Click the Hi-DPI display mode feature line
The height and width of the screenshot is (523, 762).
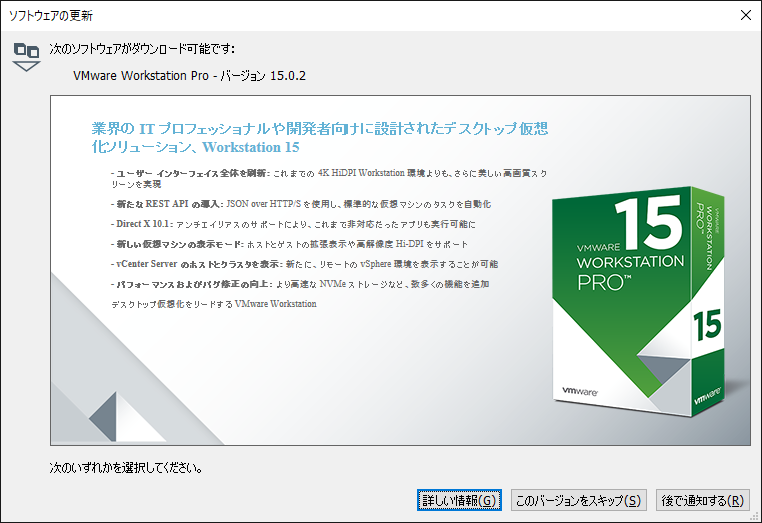pyautogui.click(x=290, y=244)
